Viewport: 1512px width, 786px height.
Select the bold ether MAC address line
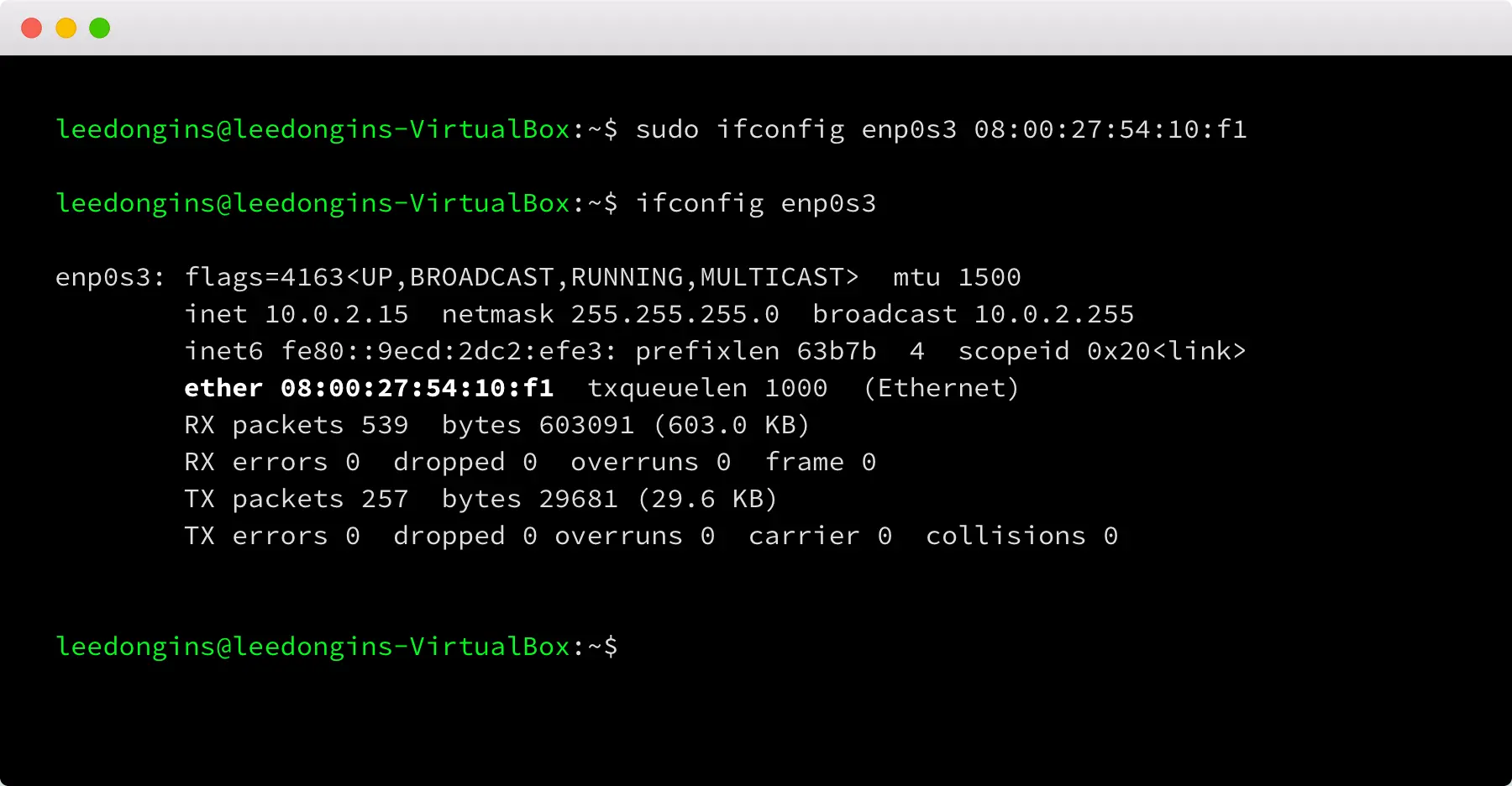coord(370,388)
